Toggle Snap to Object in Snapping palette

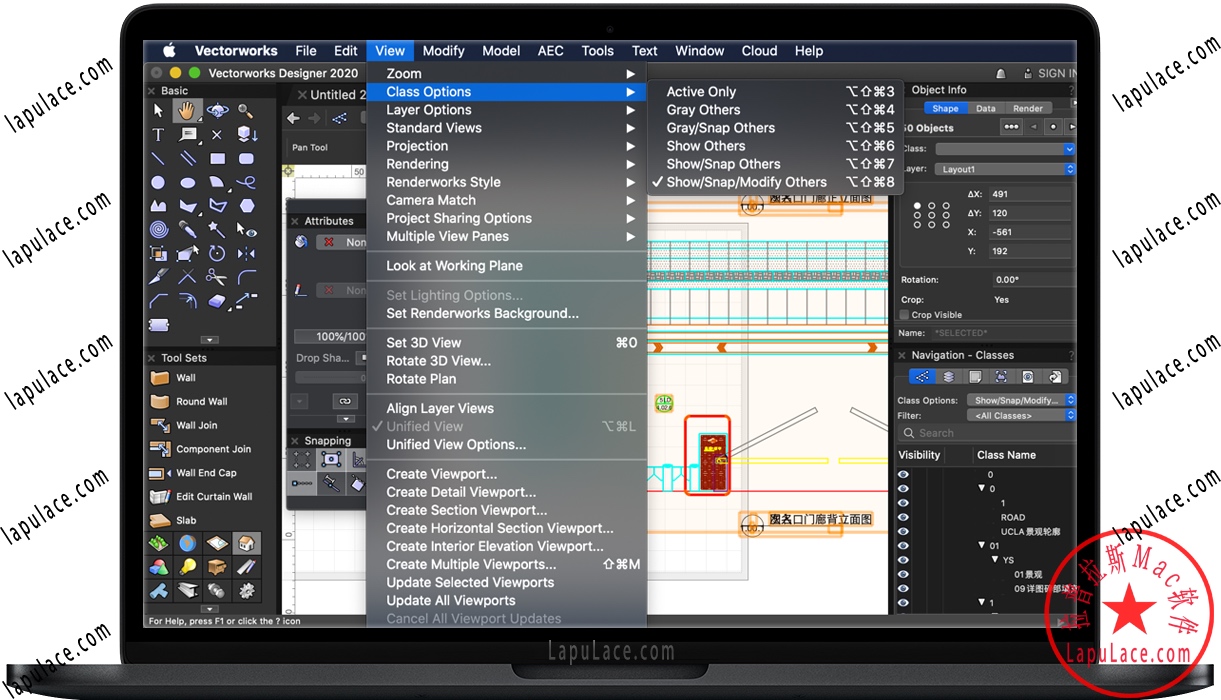331,459
